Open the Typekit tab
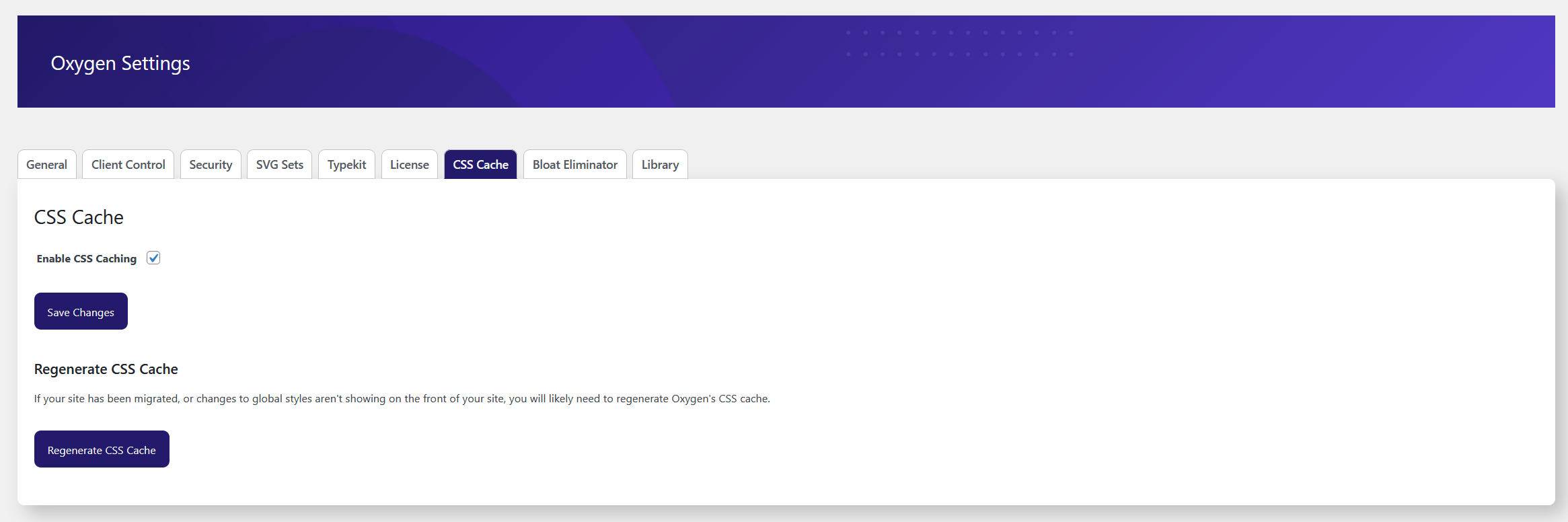Viewport: 1568px width, 522px height. (346, 165)
